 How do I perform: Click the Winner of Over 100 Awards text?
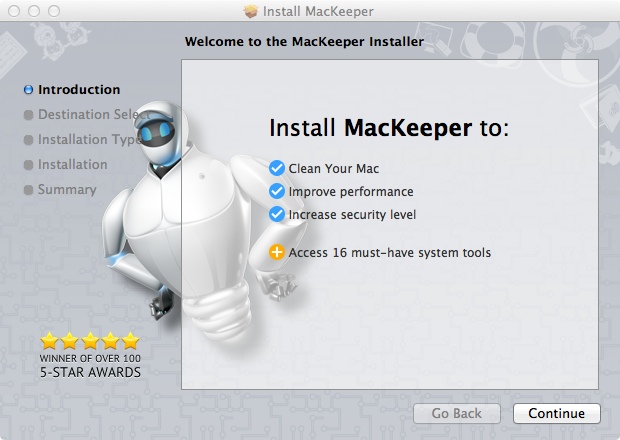coord(90,365)
